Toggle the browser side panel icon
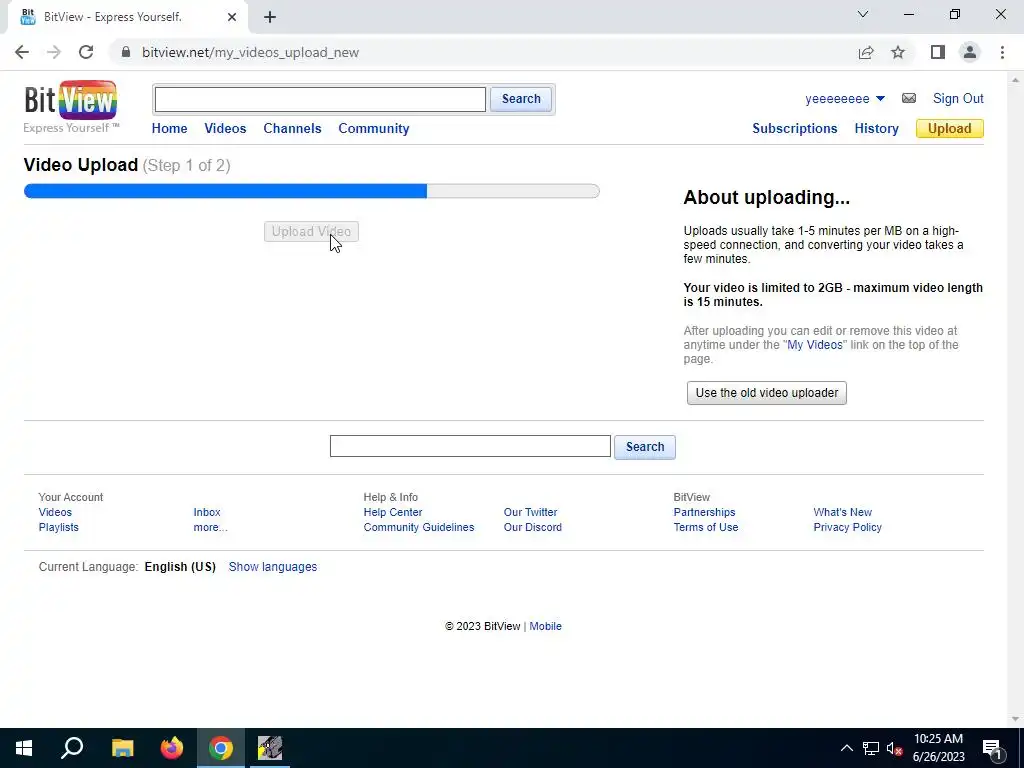 click(938, 52)
